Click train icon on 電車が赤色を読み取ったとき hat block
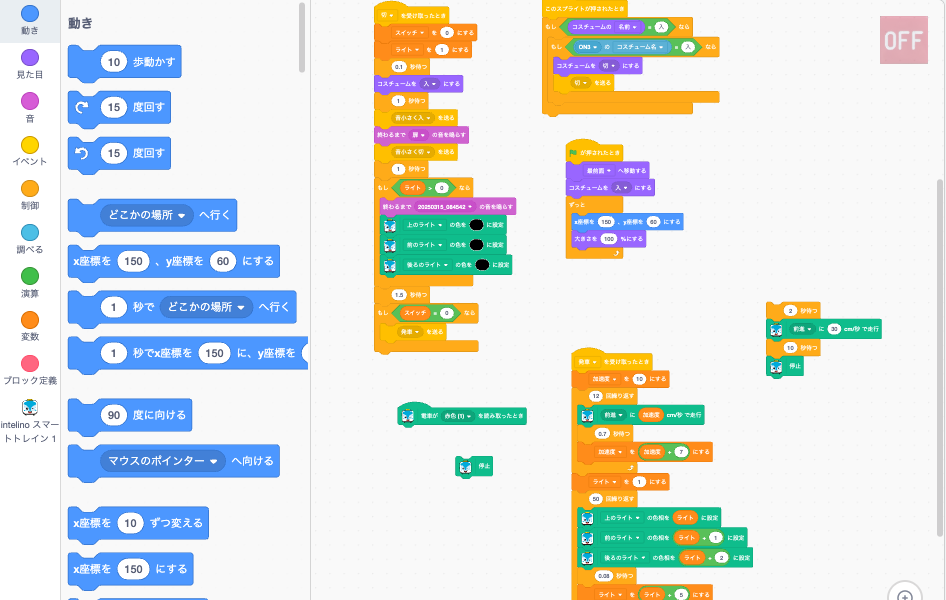Screen dimensions: 946x600 click(407, 416)
